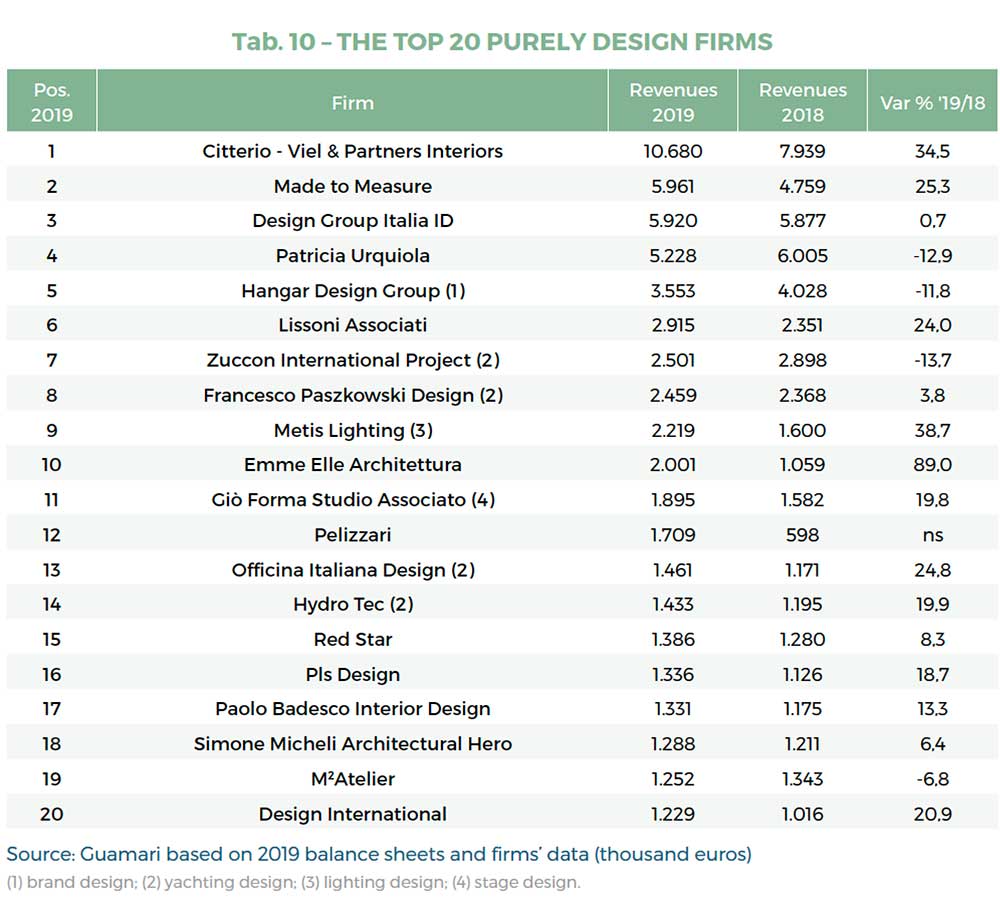
Task: Select the 'Patricia Urquiola' firm cell
Action: [352, 255]
